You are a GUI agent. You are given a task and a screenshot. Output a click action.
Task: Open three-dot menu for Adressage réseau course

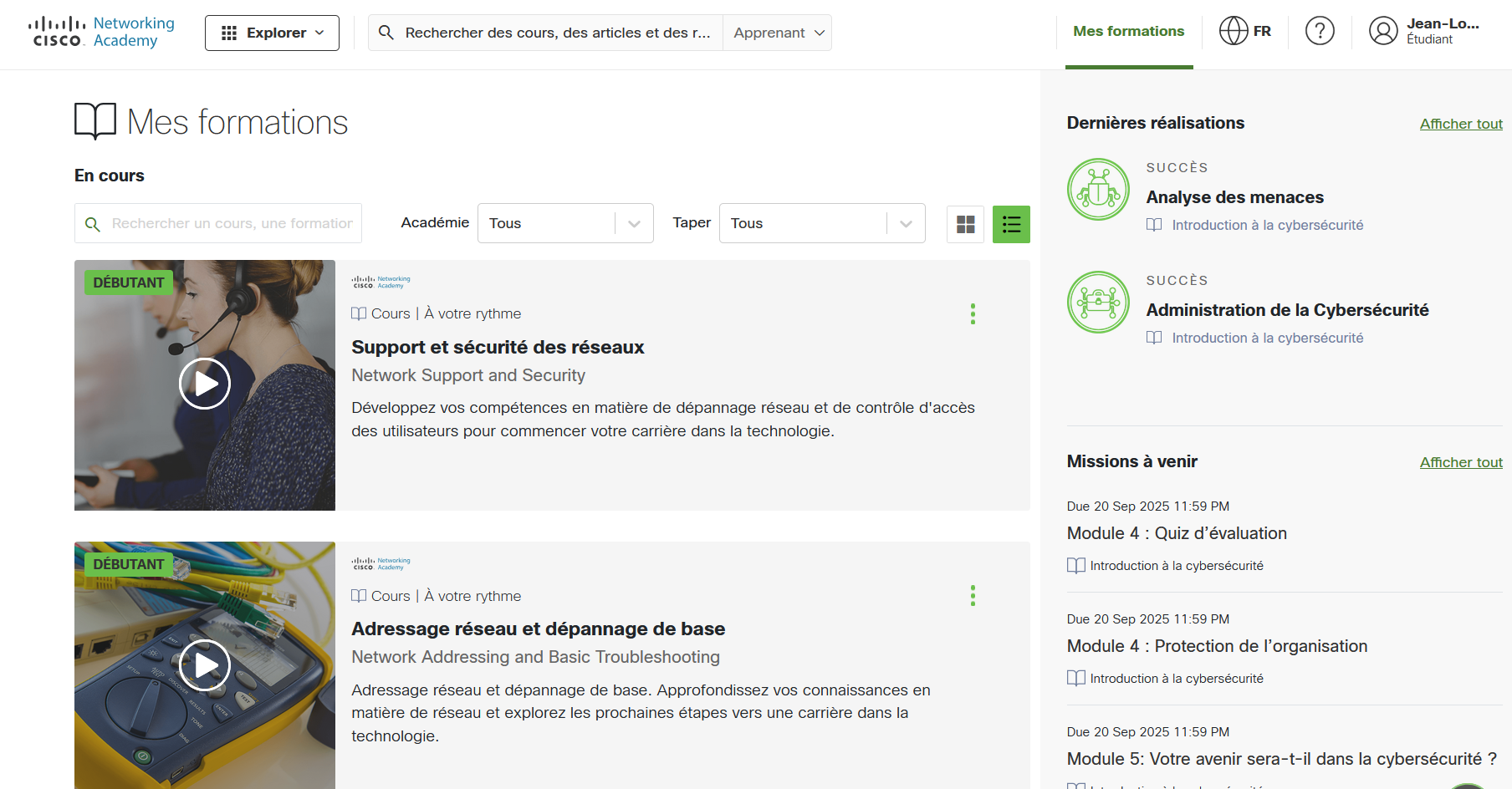pyautogui.click(x=973, y=596)
